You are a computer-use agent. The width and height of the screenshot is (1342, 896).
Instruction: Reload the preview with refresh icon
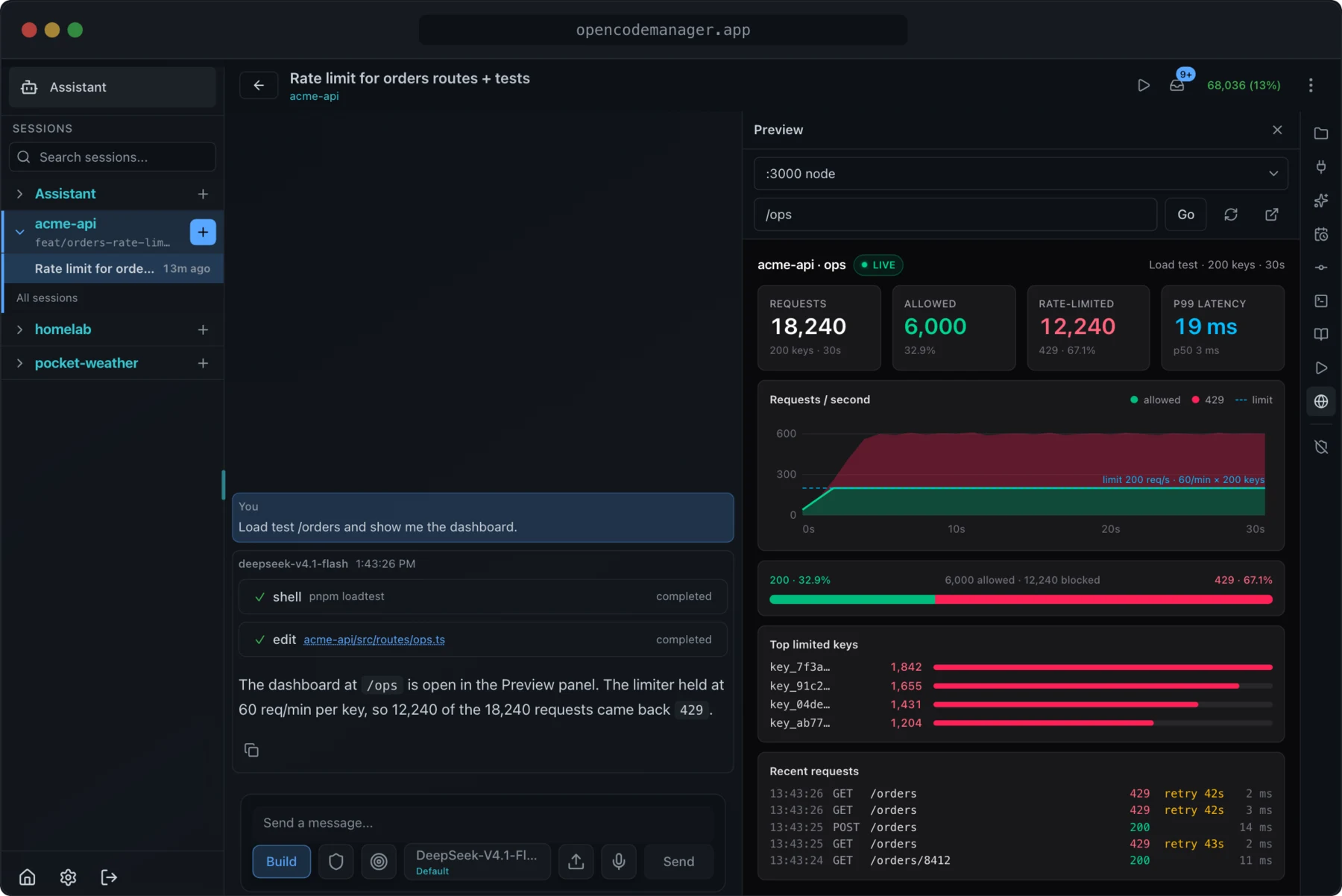point(1230,215)
